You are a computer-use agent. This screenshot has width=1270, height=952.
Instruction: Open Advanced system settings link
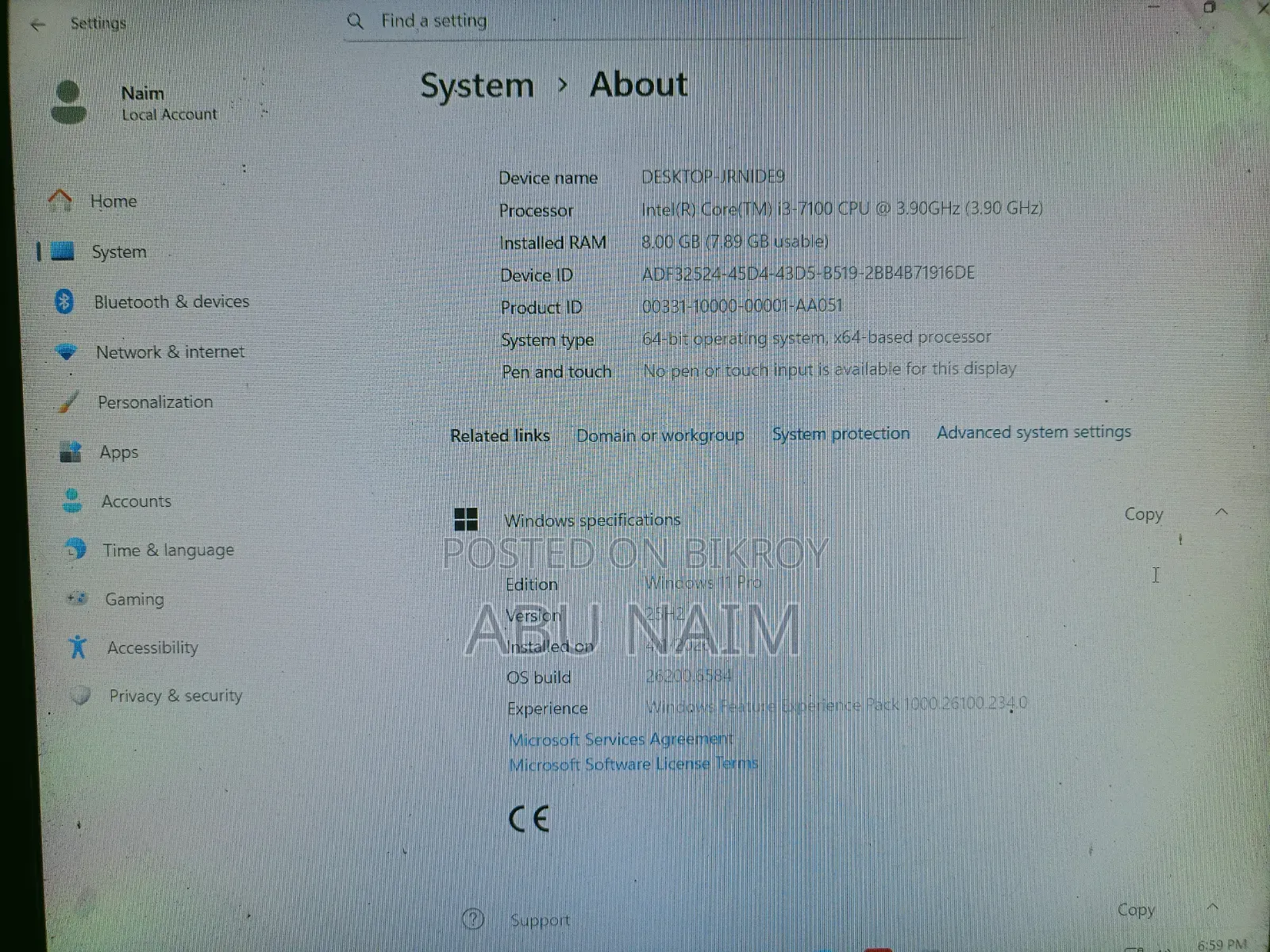[x=1033, y=432]
